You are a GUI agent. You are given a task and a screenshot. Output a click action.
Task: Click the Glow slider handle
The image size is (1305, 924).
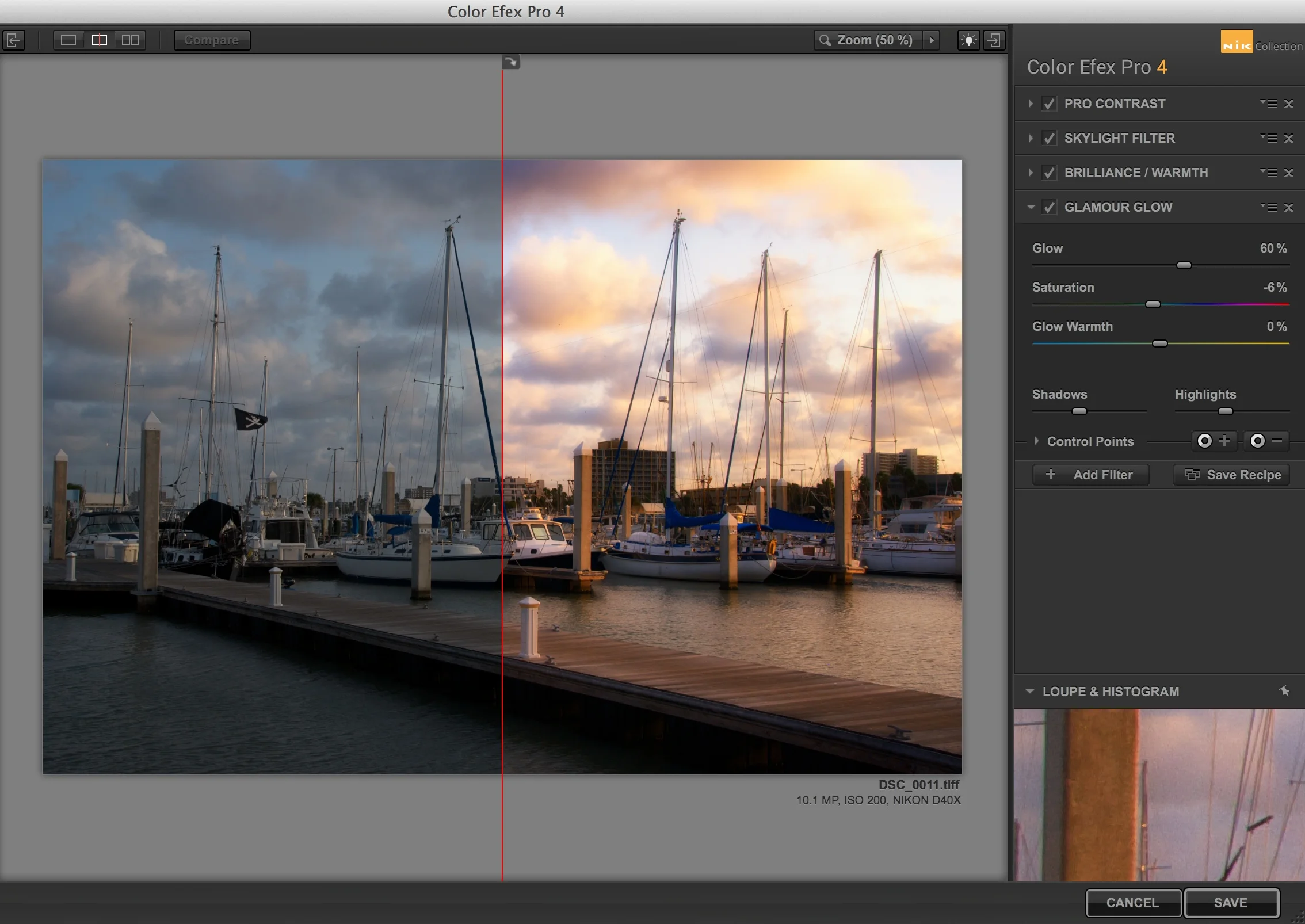(1184, 265)
